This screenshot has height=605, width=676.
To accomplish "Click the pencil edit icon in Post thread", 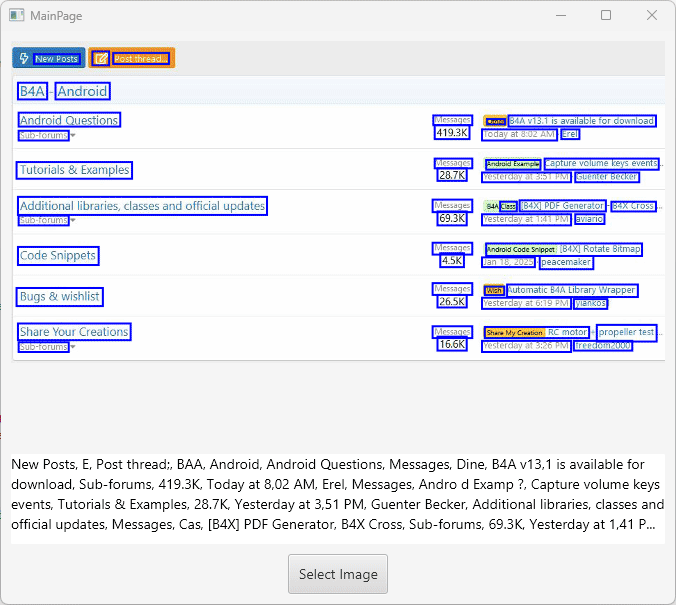I will 101,58.
